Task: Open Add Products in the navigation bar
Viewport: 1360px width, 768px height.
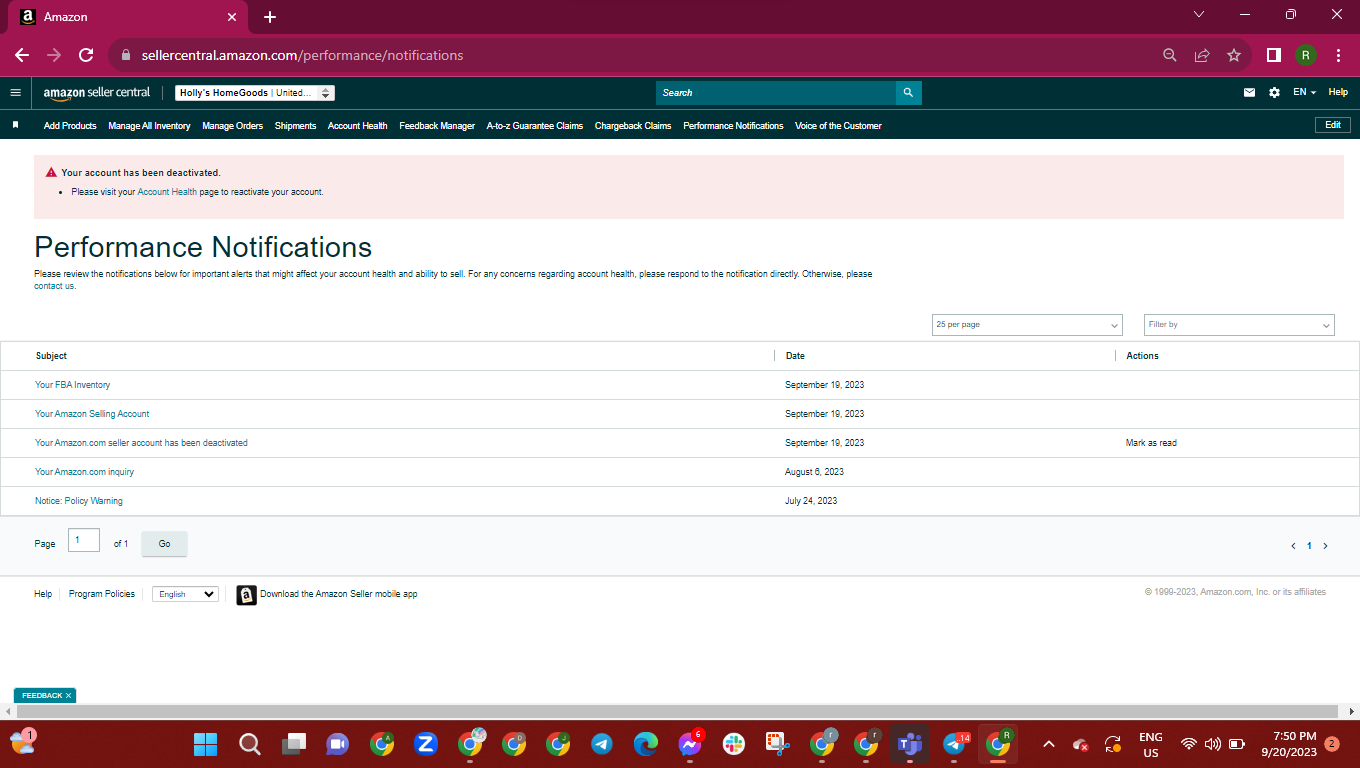Action: (70, 126)
